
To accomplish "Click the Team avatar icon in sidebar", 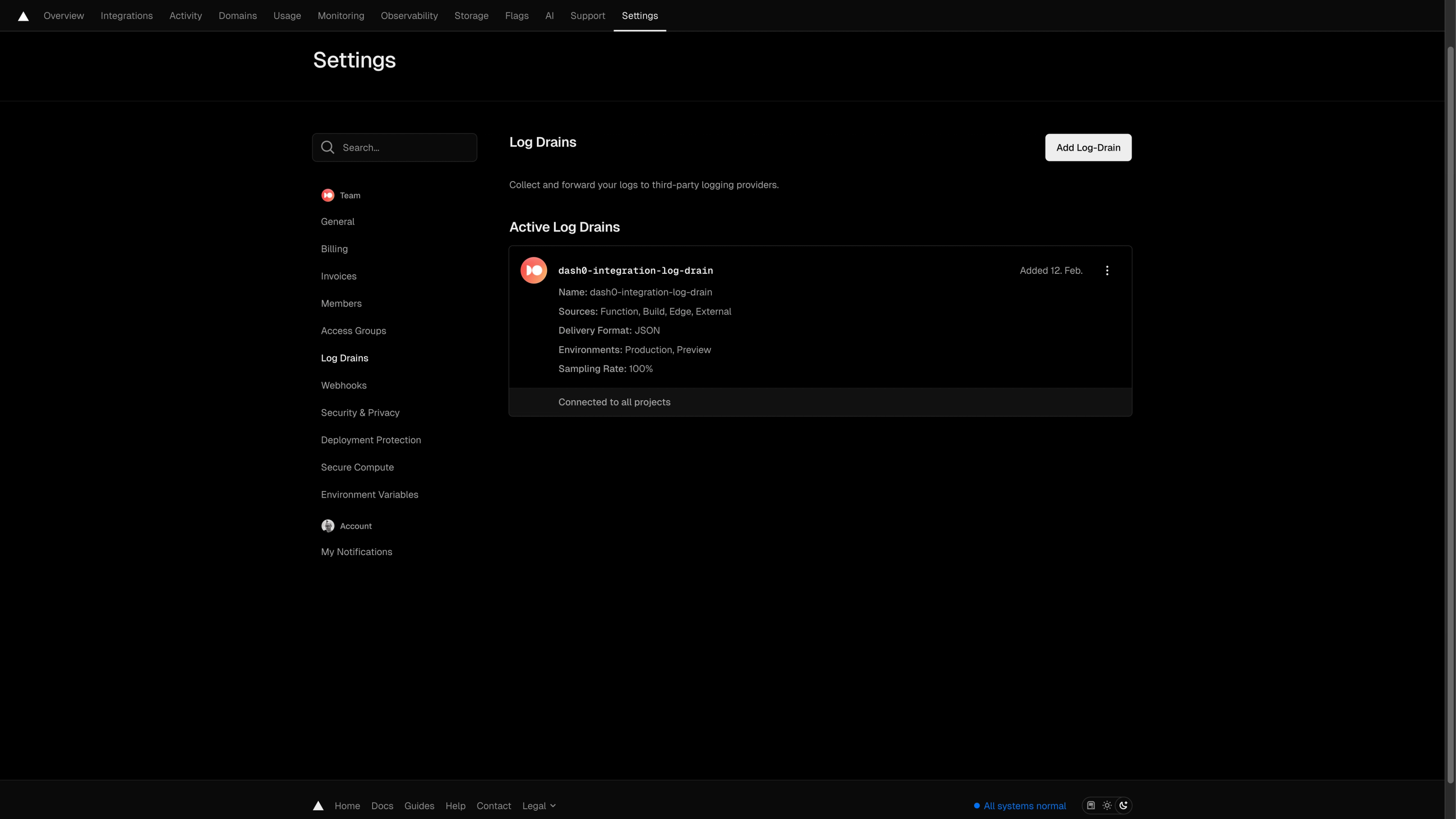I will click(x=328, y=195).
